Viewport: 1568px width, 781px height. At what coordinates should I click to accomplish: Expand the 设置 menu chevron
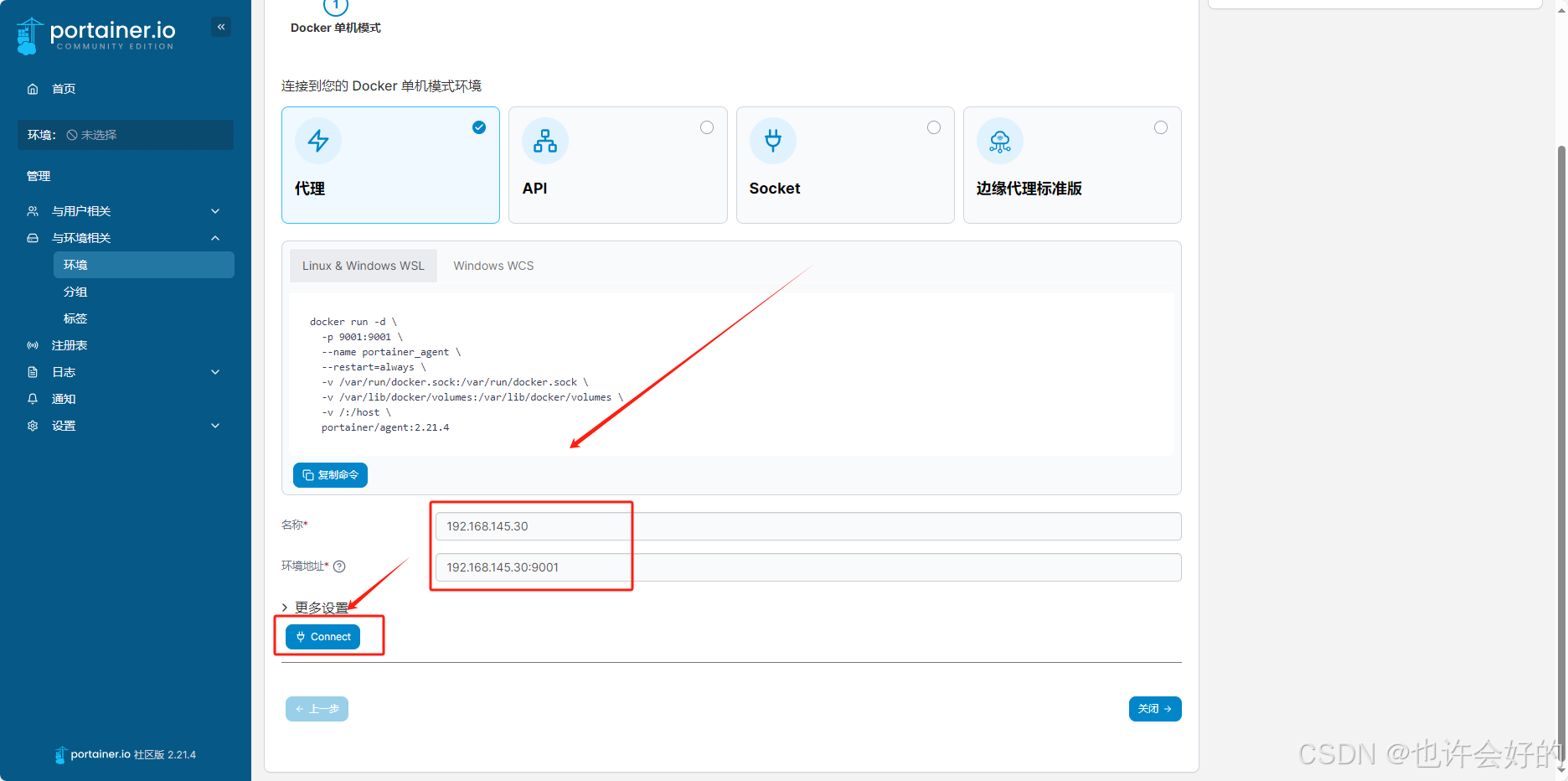tap(215, 426)
